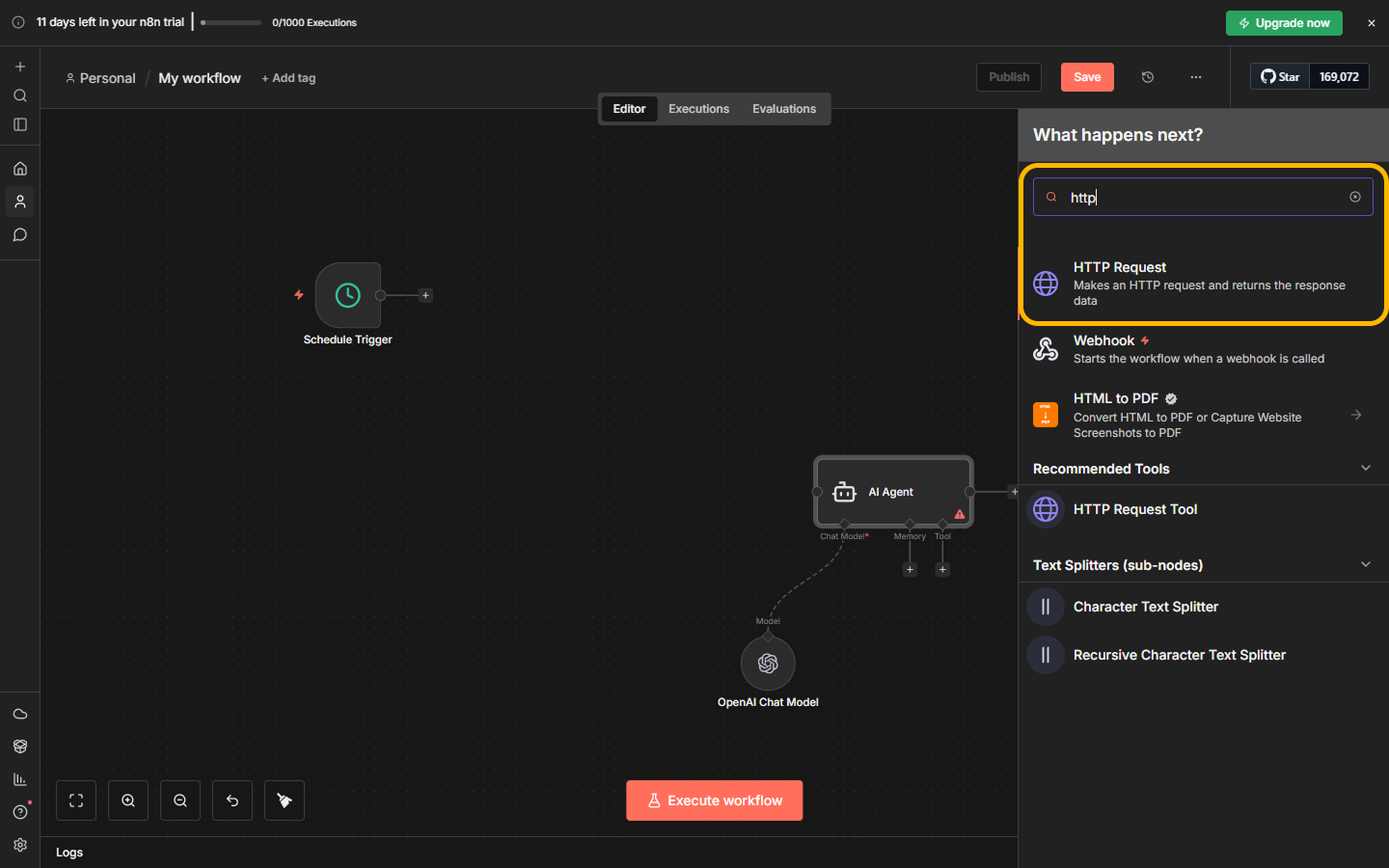The width and height of the screenshot is (1389, 868).
Task: Add a Memory sub-node plus to AI Agent
Action: (910, 570)
